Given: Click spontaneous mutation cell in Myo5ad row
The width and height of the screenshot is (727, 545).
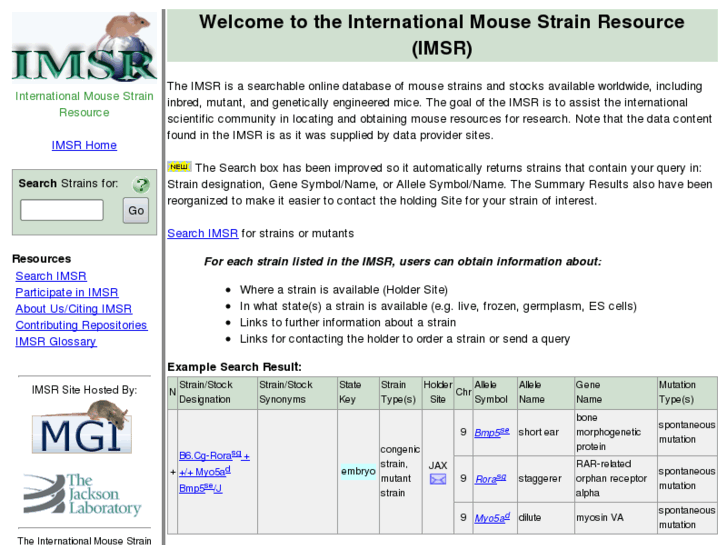Looking at the screenshot, I should pyautogui.click(x=687, y=518).
